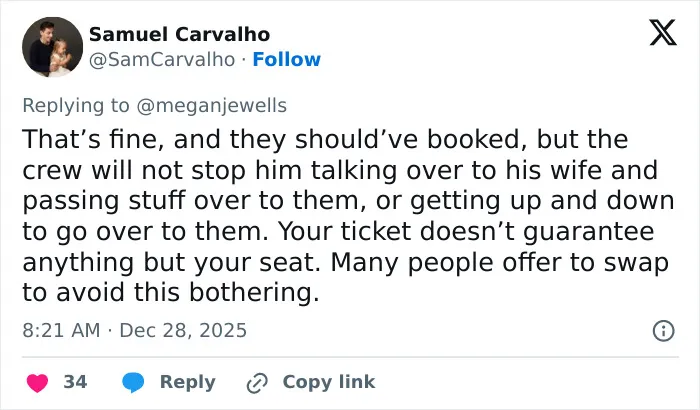
Task: Click the 34 likes count
Action: (75, 382)
